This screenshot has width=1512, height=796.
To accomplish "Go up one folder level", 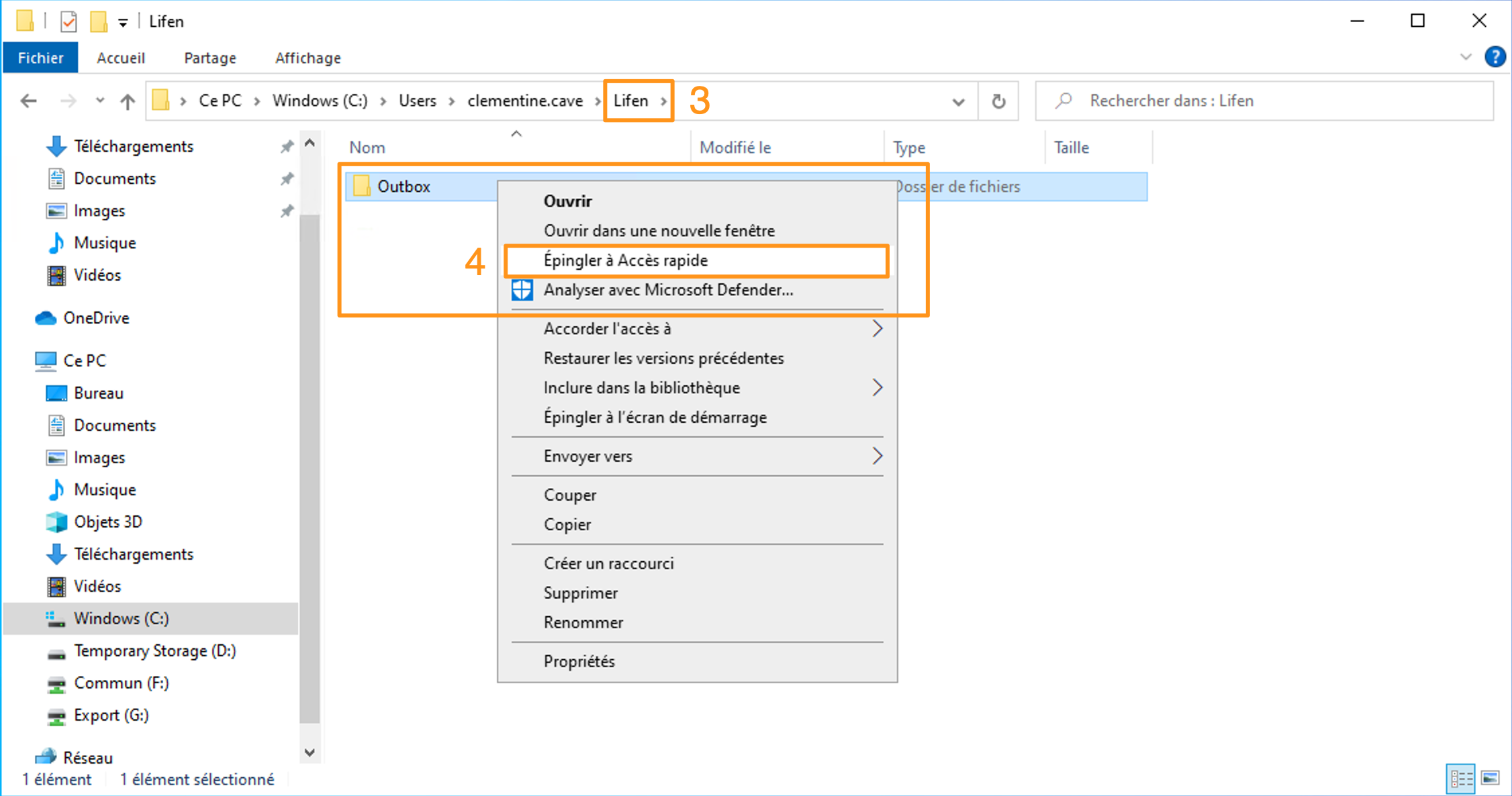I will (128, 101).
